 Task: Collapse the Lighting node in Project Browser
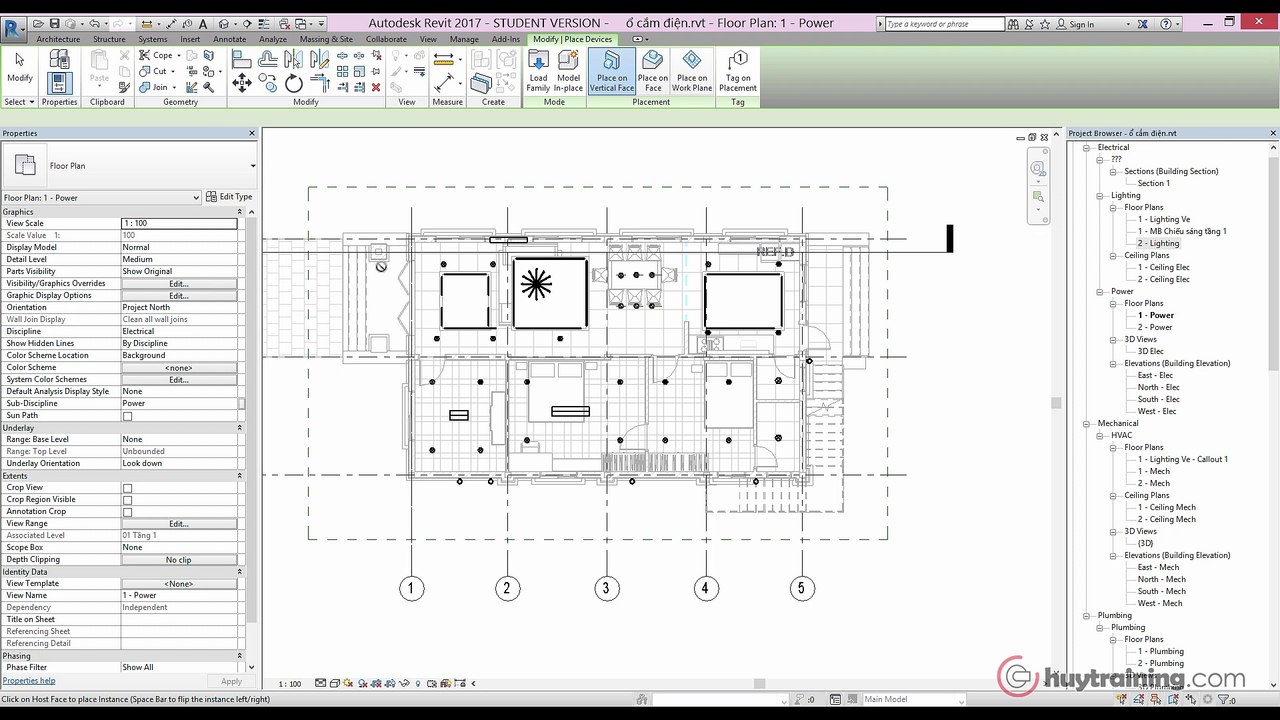[x=1100, y=196]
